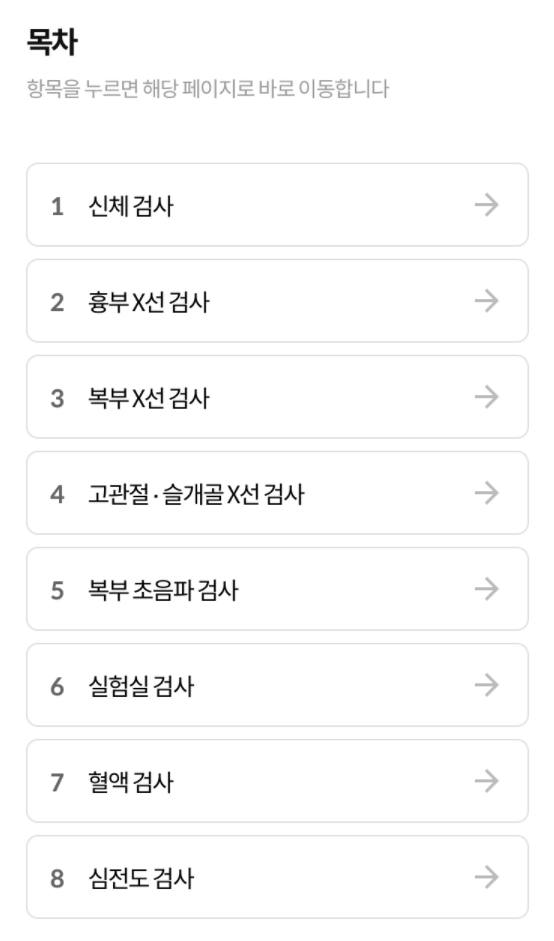
Task: Click number 5 beside 복부 초음파 검사
Action: coord(57,591)
